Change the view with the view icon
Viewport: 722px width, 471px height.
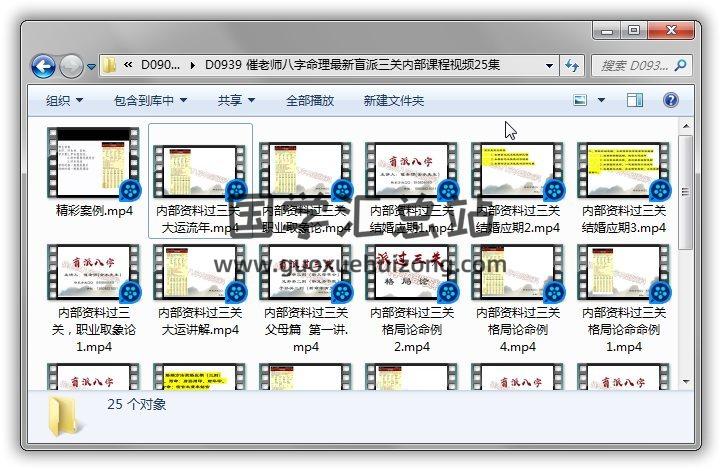tap(580, 100)
